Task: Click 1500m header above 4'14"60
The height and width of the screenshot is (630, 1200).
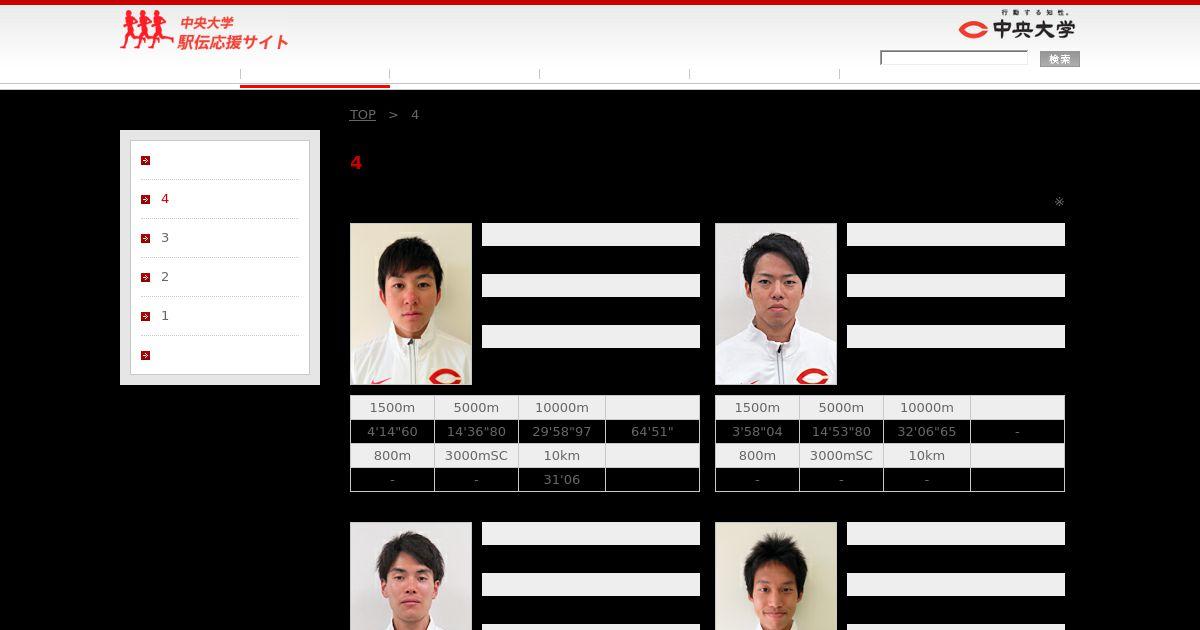Action: point(392,408)
